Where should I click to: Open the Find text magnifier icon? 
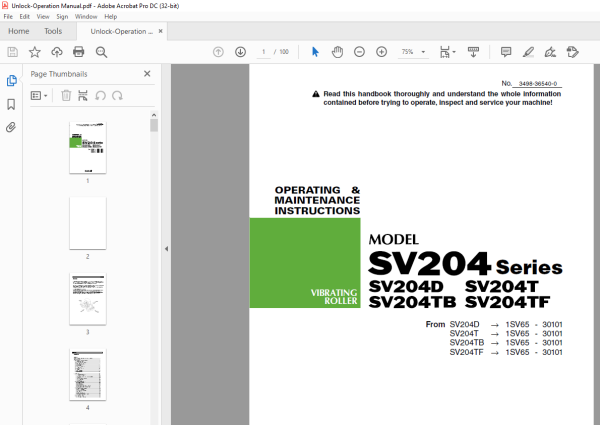coord(101,52)
